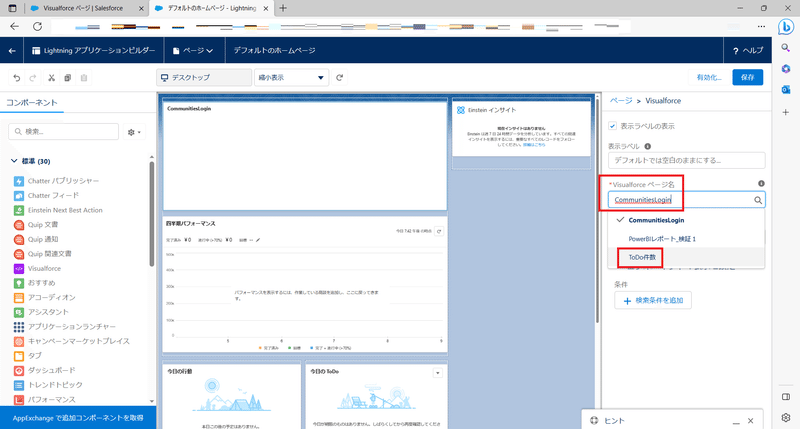
Task: Open the デスクトップ form factor selector
Action: [x=204, y=78]
